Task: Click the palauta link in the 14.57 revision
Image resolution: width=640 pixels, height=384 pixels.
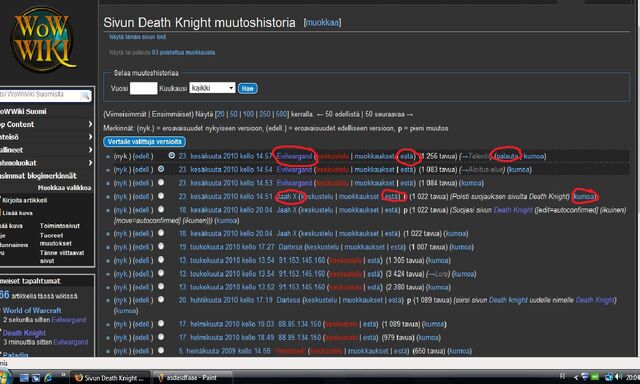Action: click(506, 156)
